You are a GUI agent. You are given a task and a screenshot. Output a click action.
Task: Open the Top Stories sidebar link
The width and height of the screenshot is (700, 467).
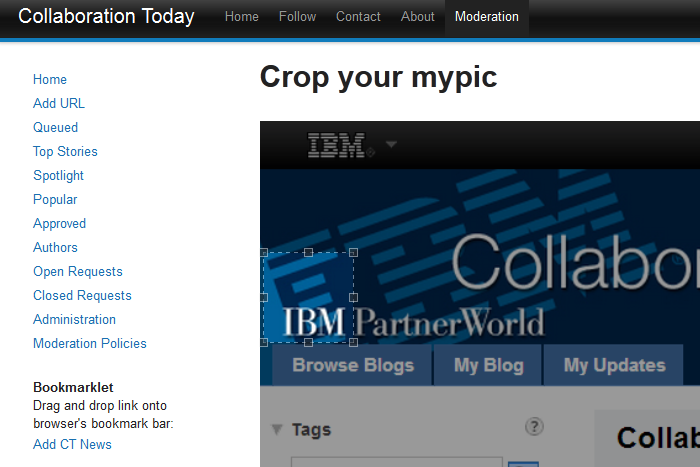pyautogui.click(x=65, y=151)
